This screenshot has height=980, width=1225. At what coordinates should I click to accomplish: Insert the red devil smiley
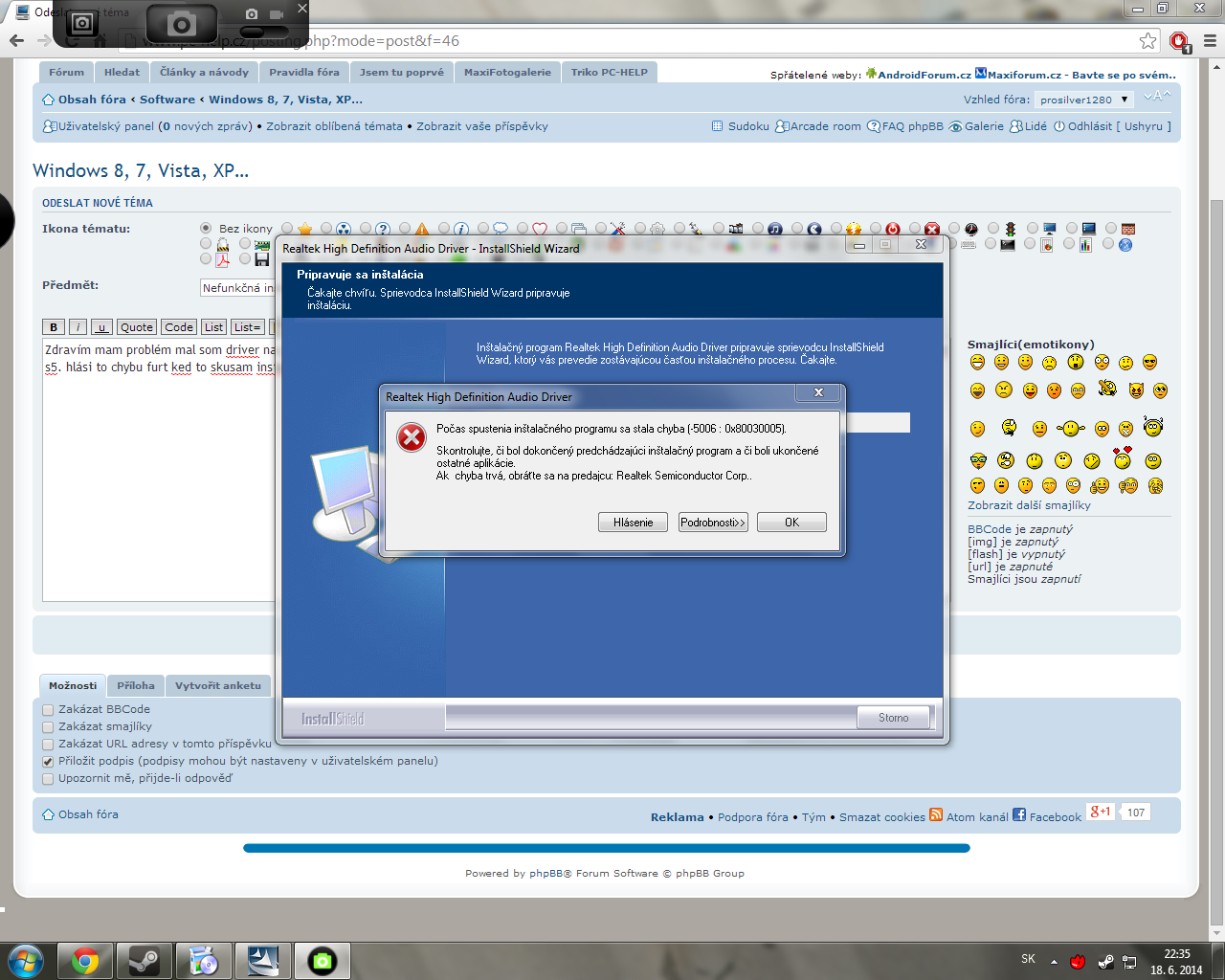click(x=1136, y=390)
